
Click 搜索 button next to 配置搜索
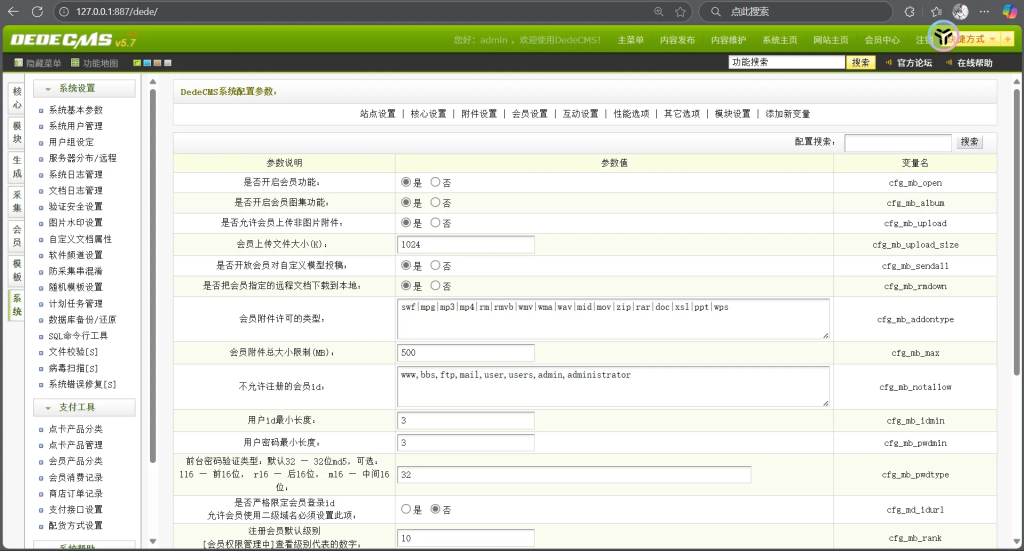pos(969,142)
